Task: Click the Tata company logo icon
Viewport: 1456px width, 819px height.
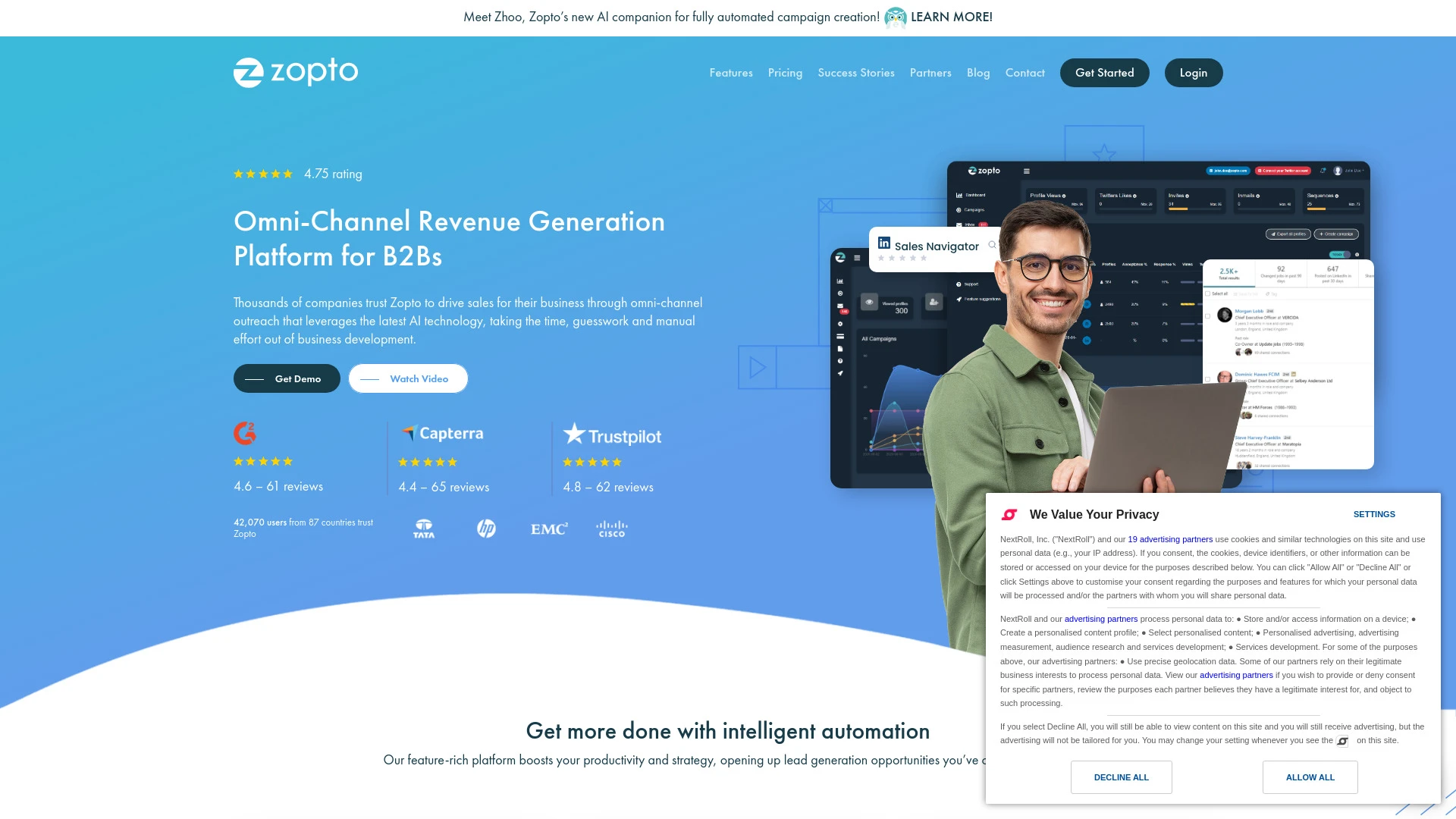Action: (423, 527)
